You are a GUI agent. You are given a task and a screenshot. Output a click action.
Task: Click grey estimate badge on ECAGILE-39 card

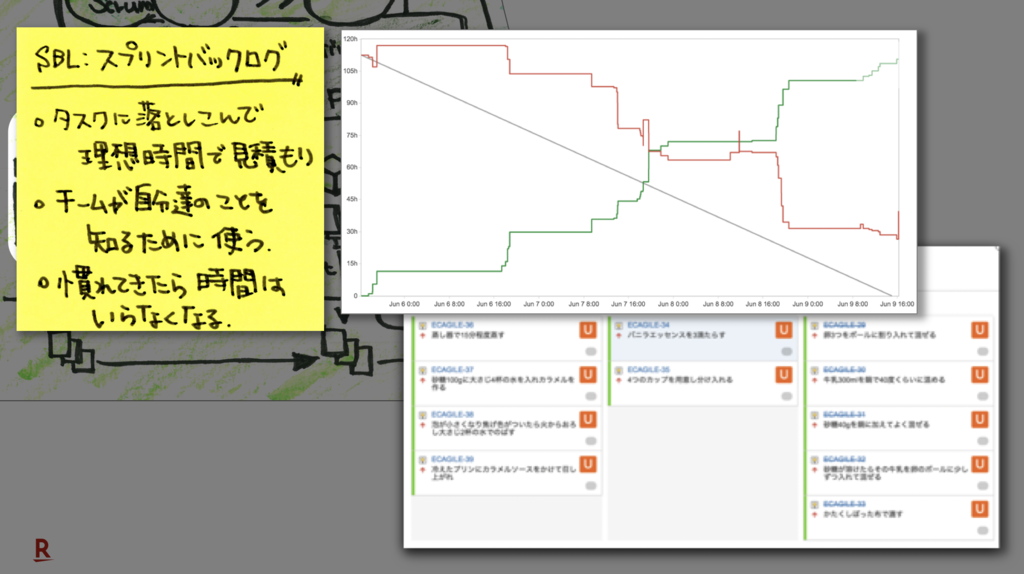pyautogui.click(x=590, y=486)
